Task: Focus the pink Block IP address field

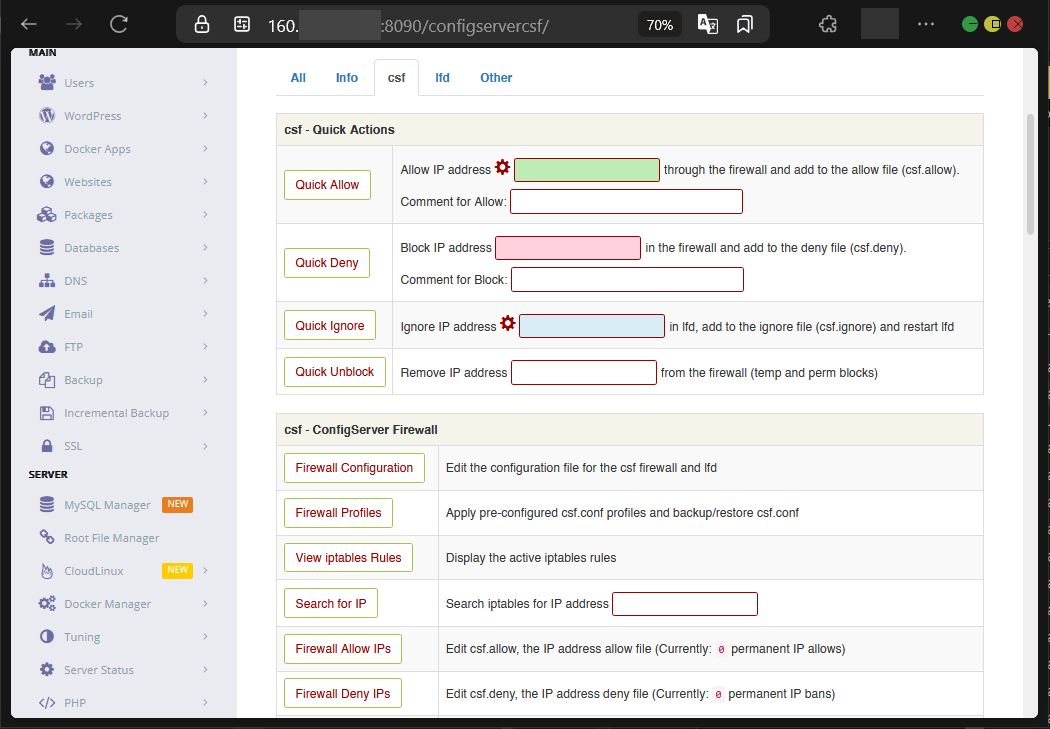Action: click(568, 248)
